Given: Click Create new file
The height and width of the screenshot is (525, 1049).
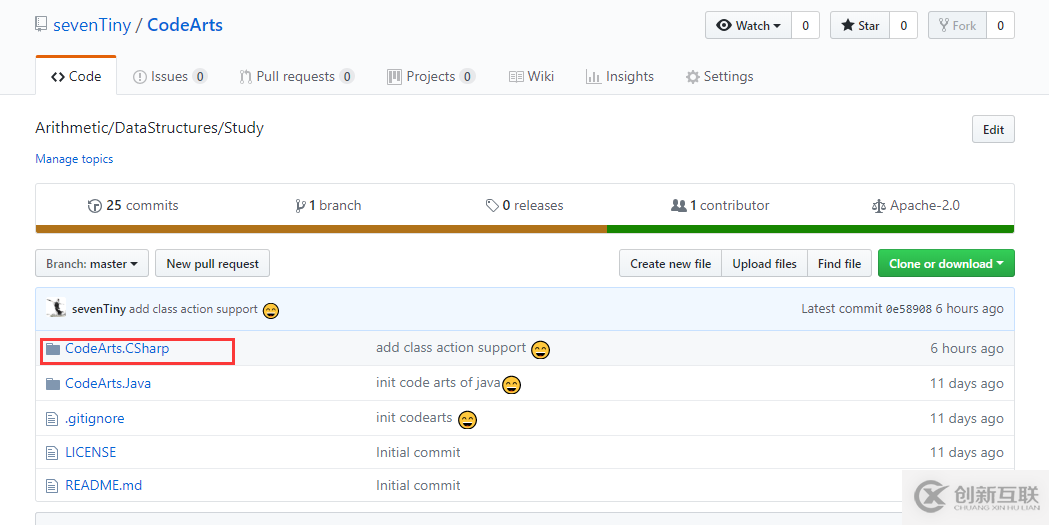Looking at the screenshot, I should [670, 264].
